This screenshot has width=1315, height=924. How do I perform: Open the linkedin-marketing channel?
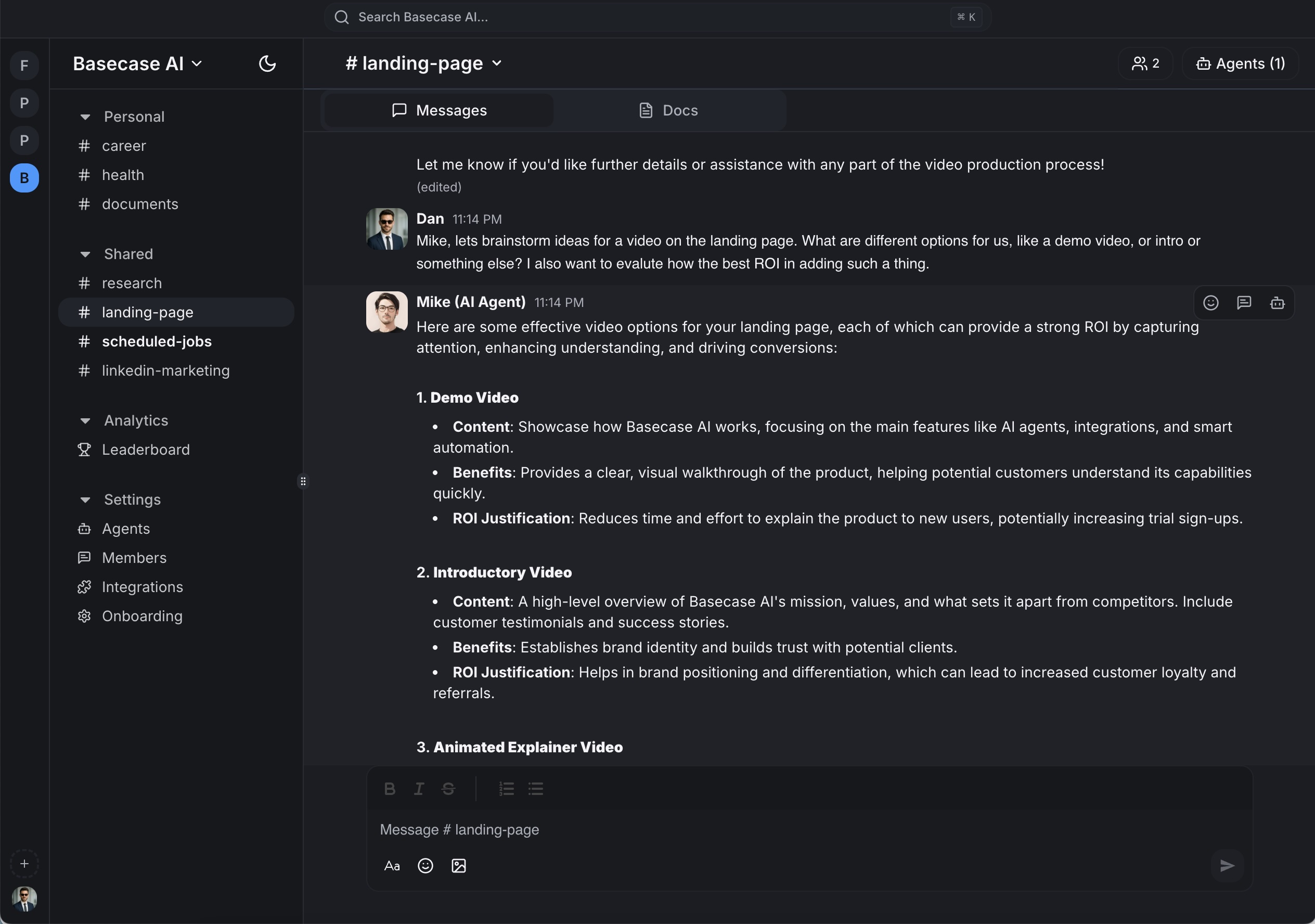[x=176, y=371]
